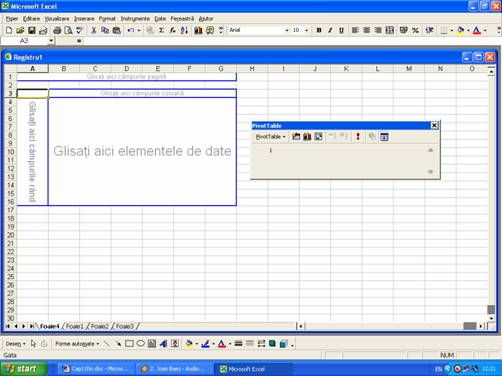Image resolution: width=502 pixels, height=376 pixels.
Task: Open the Name Box dropdown arrow
Action: [51, 41]
